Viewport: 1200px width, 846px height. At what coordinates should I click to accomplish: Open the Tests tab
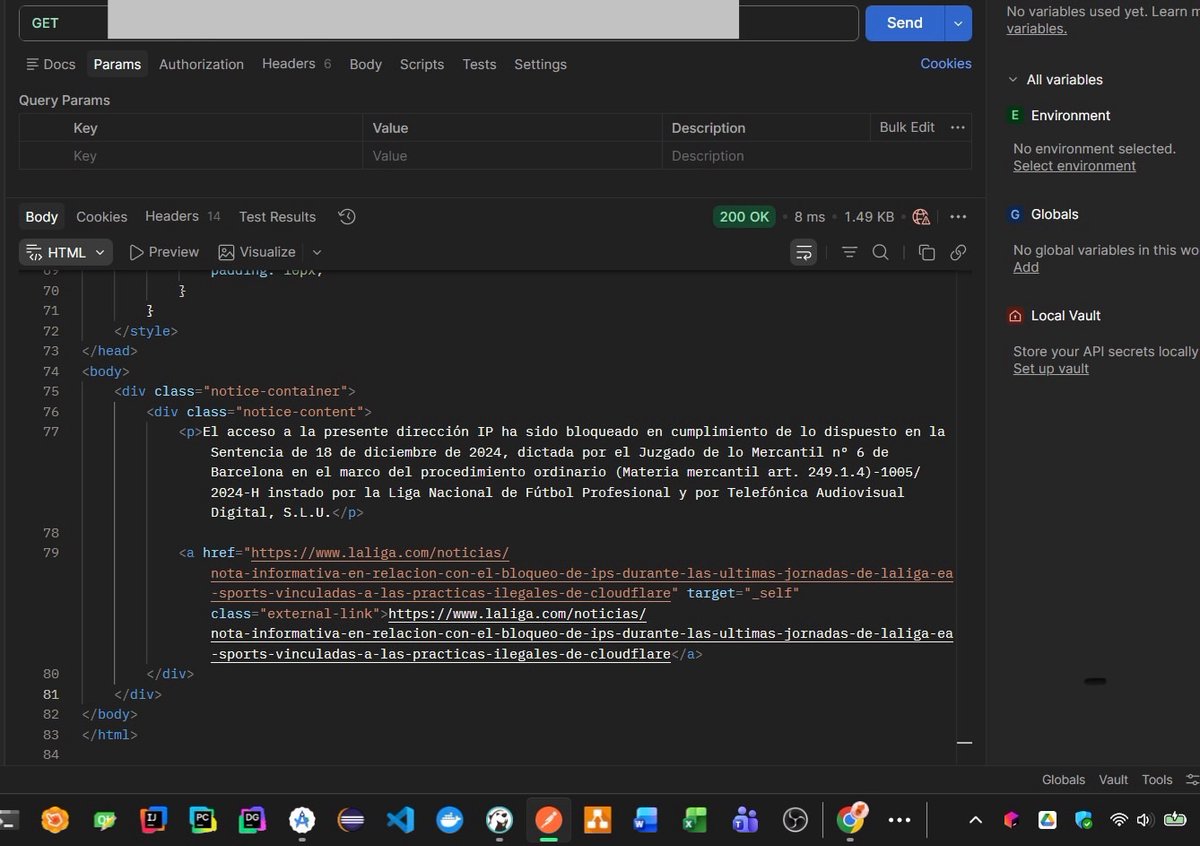coord(479,64)
